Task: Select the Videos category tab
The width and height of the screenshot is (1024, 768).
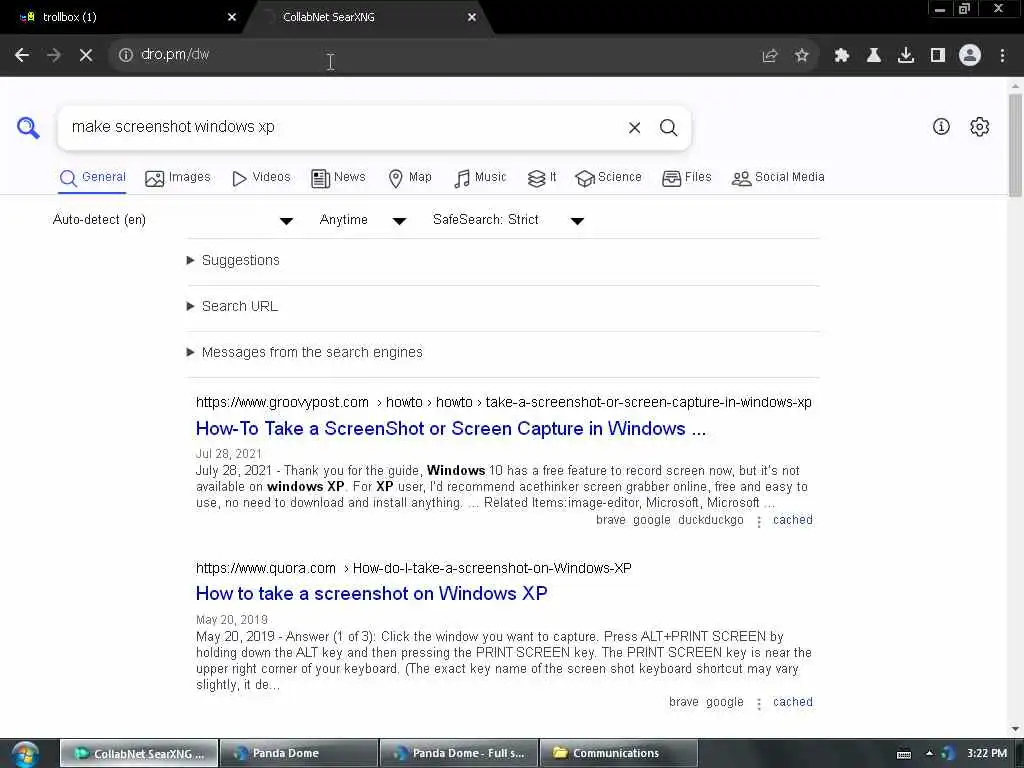Action: tap(261, 178)
